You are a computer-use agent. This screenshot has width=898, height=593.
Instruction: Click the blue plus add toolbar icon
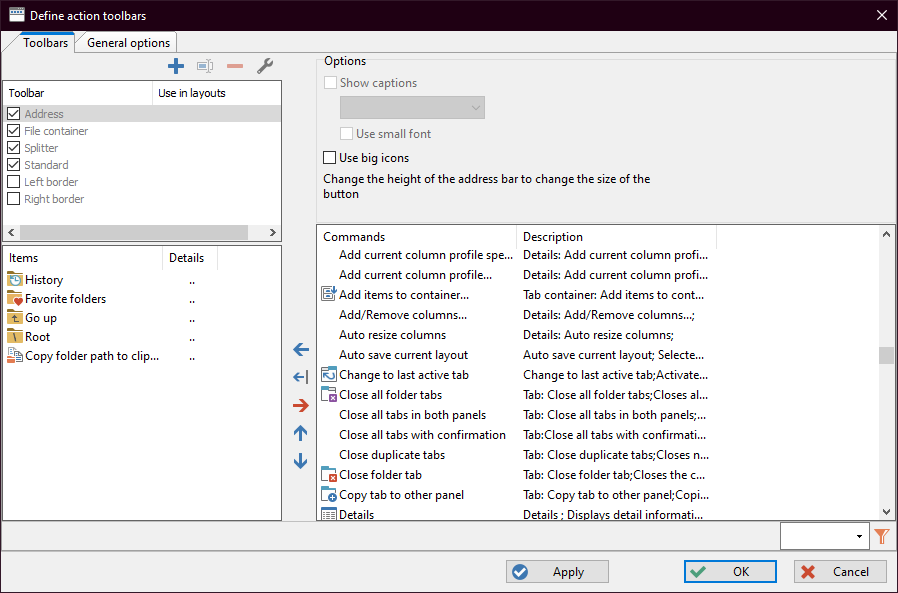click(176, 67)
